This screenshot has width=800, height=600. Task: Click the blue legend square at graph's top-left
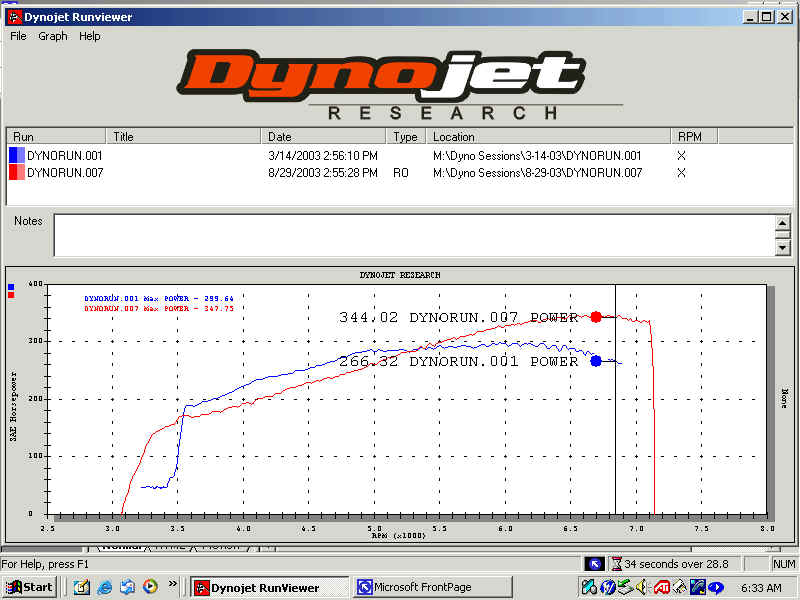[11, 287]
